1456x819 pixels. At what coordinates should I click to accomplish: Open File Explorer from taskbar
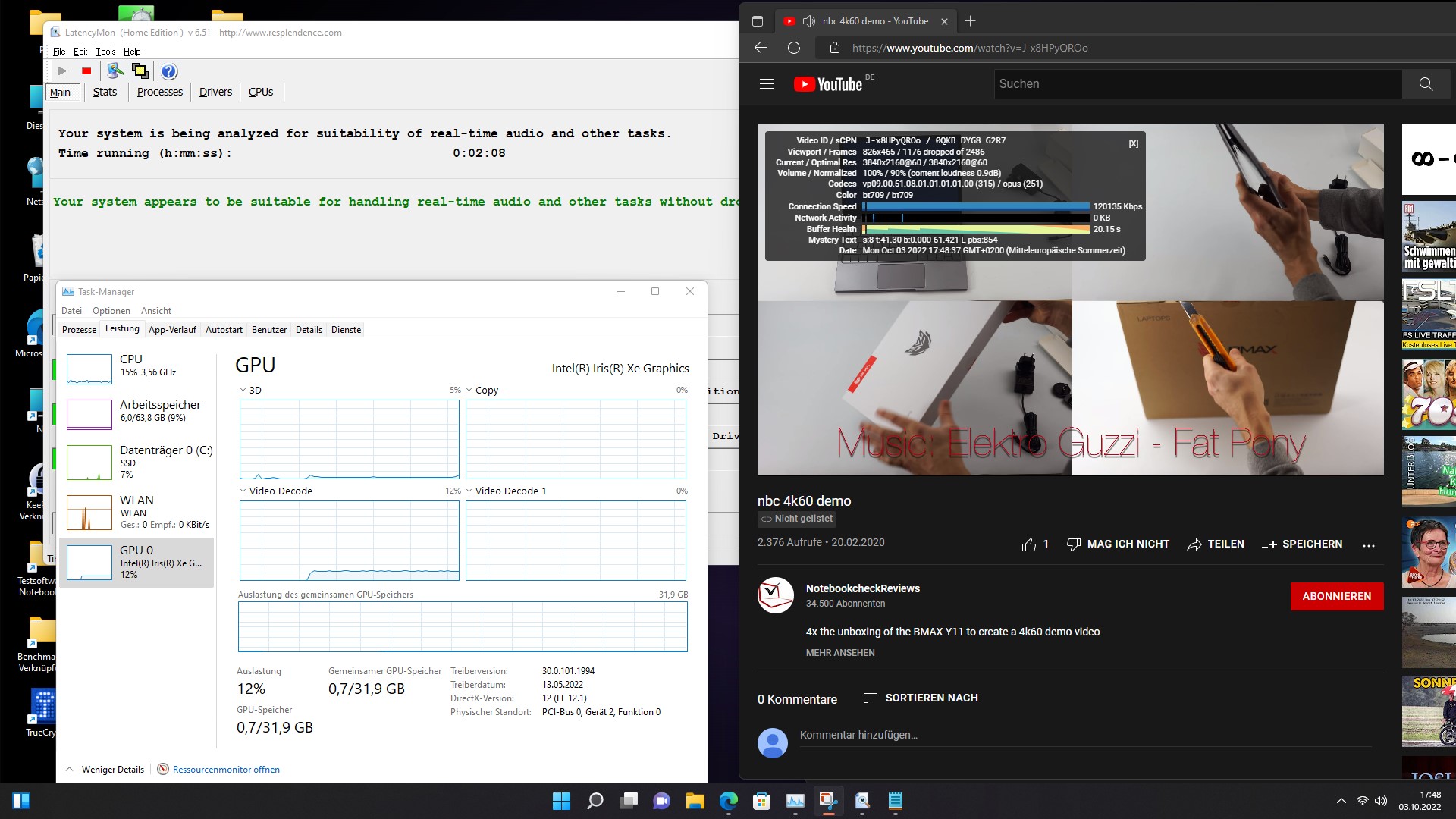[x=695, y=801]
